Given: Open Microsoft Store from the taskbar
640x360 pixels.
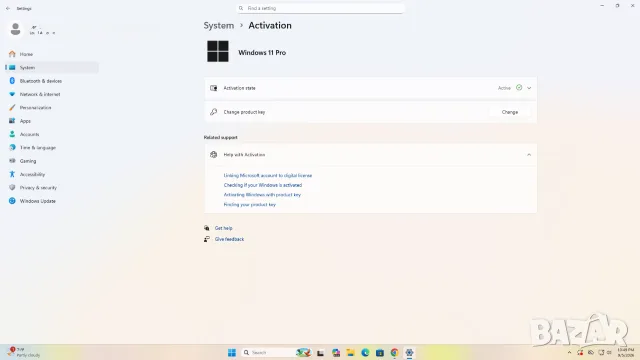Looking at the screenshot, I should coord(380,353).
